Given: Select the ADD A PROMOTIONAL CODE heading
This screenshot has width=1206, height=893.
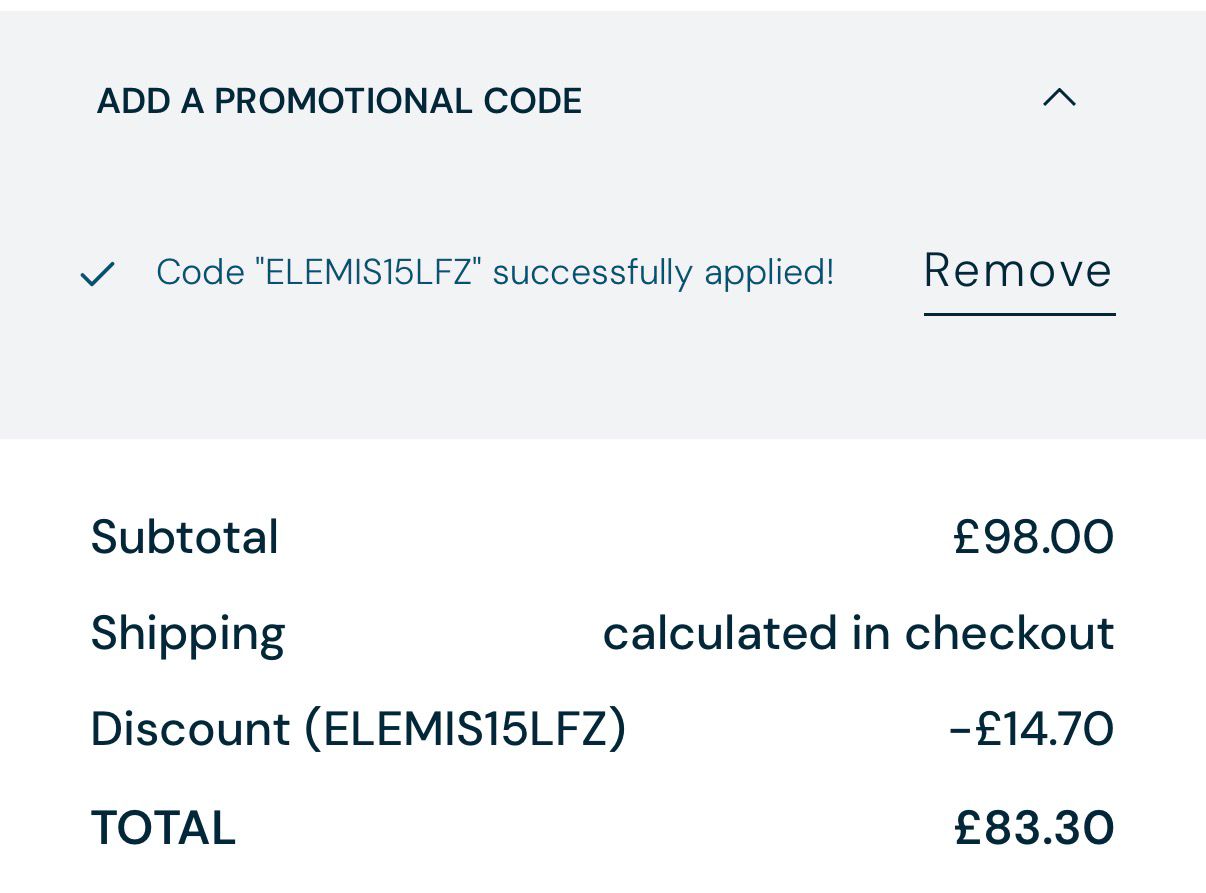Looking at the screenshot, I should 340,100.
